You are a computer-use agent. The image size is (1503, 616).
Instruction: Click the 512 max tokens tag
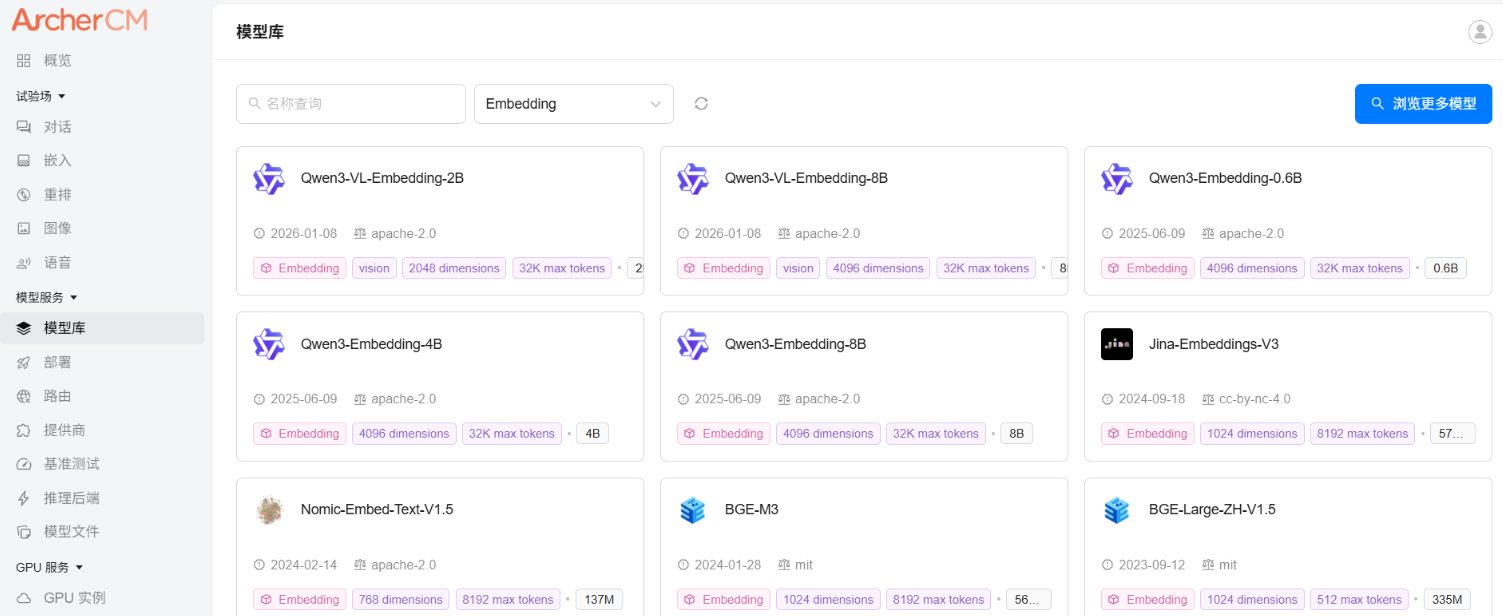pyautogui.click(x=1360, y=600)
